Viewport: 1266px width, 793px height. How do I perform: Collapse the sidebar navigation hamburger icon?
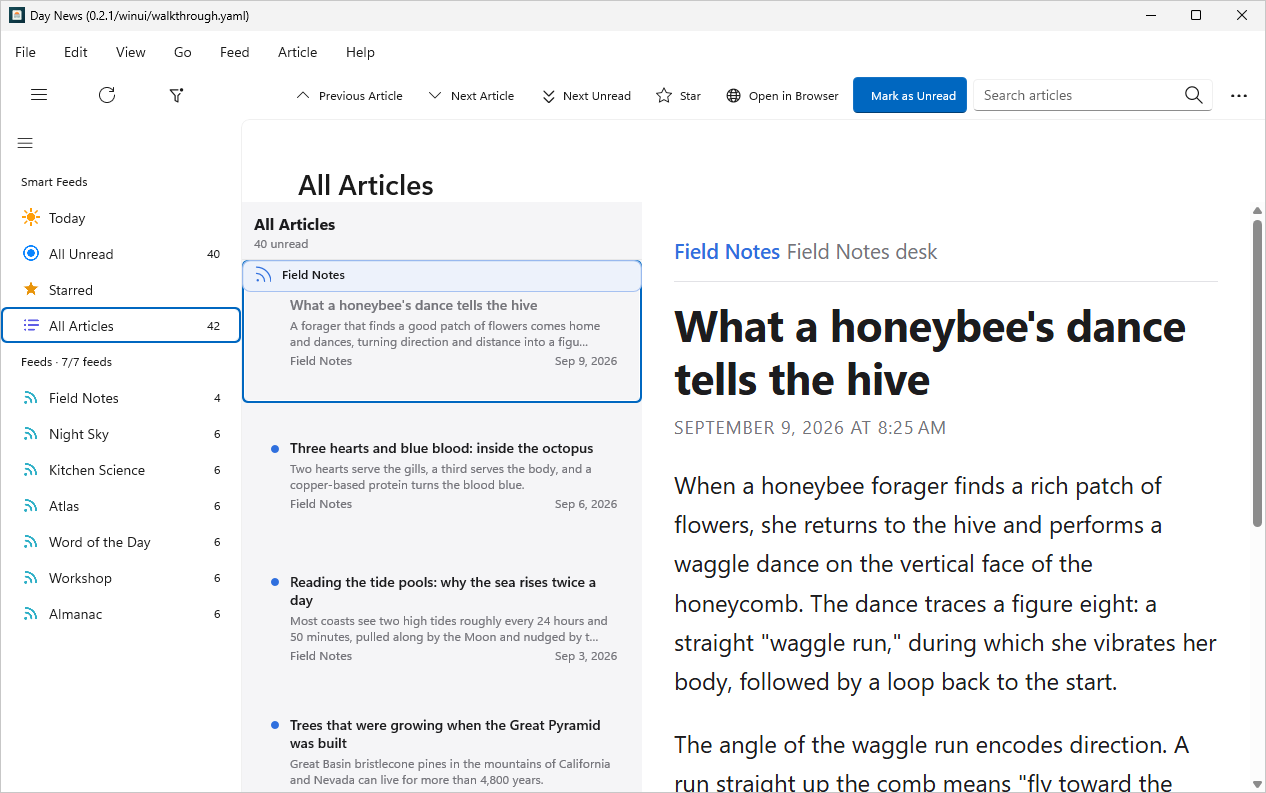point(25,143)
